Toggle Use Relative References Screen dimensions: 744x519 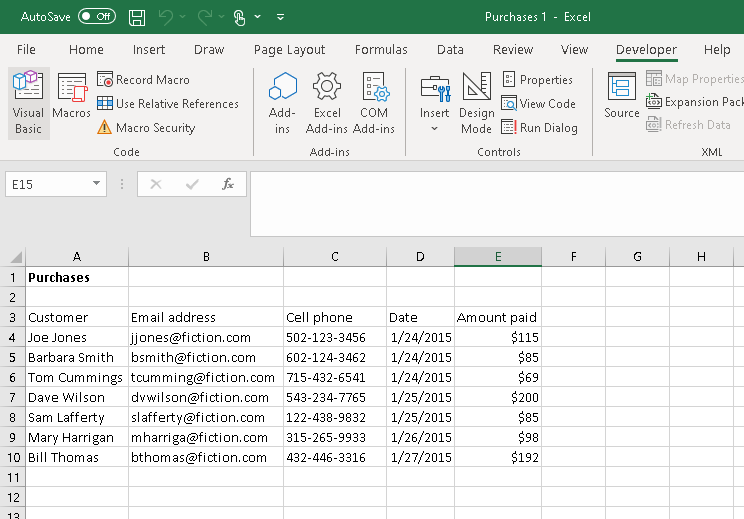coord(168,104)
